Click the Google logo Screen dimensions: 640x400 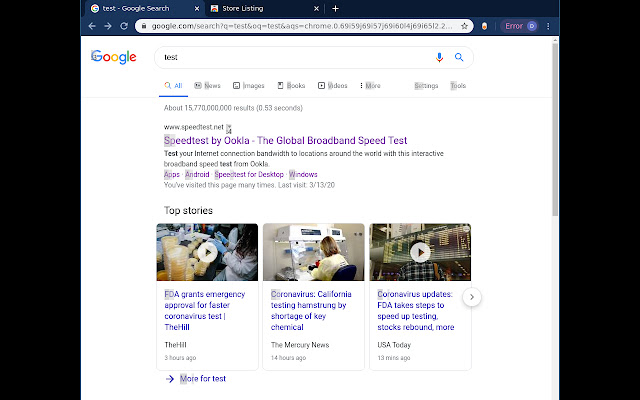[113, 57]
